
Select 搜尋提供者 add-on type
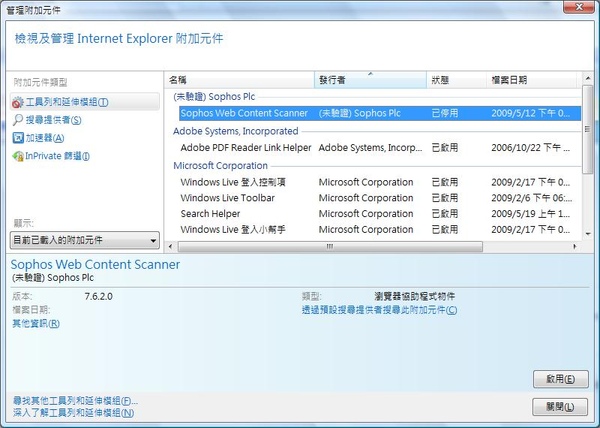(54, 120)
